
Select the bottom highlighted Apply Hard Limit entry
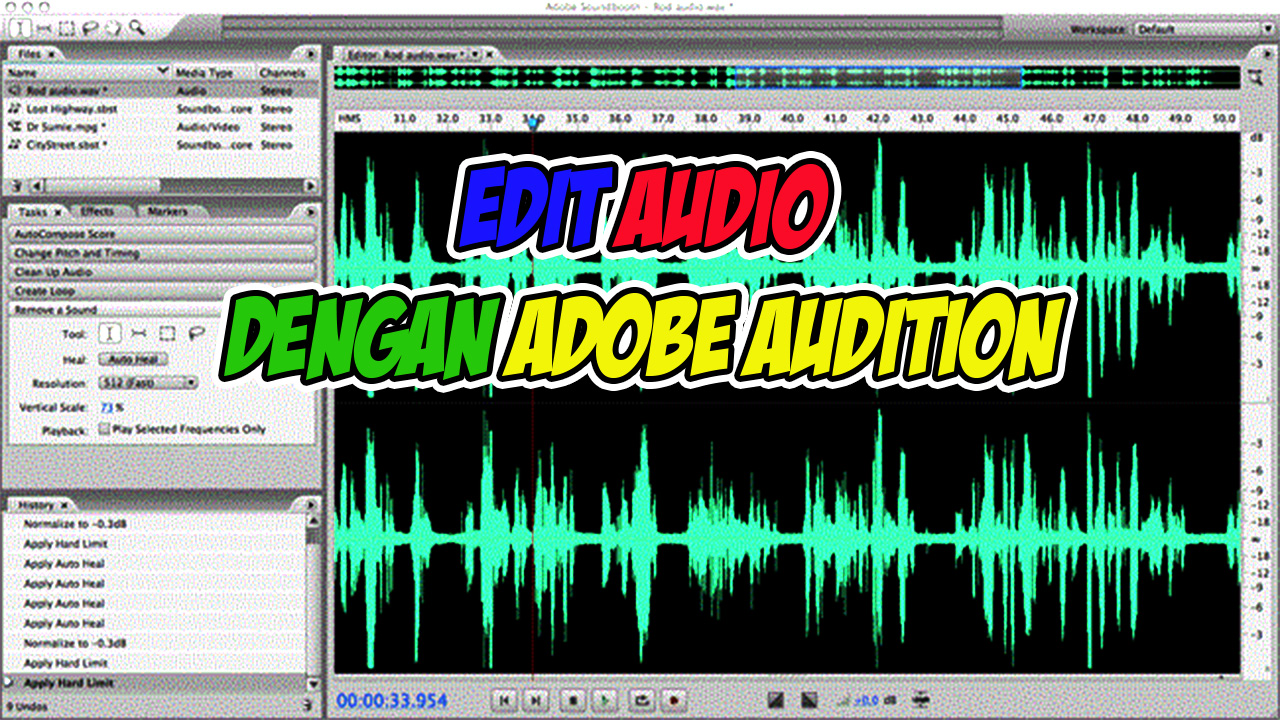(156, 683)
